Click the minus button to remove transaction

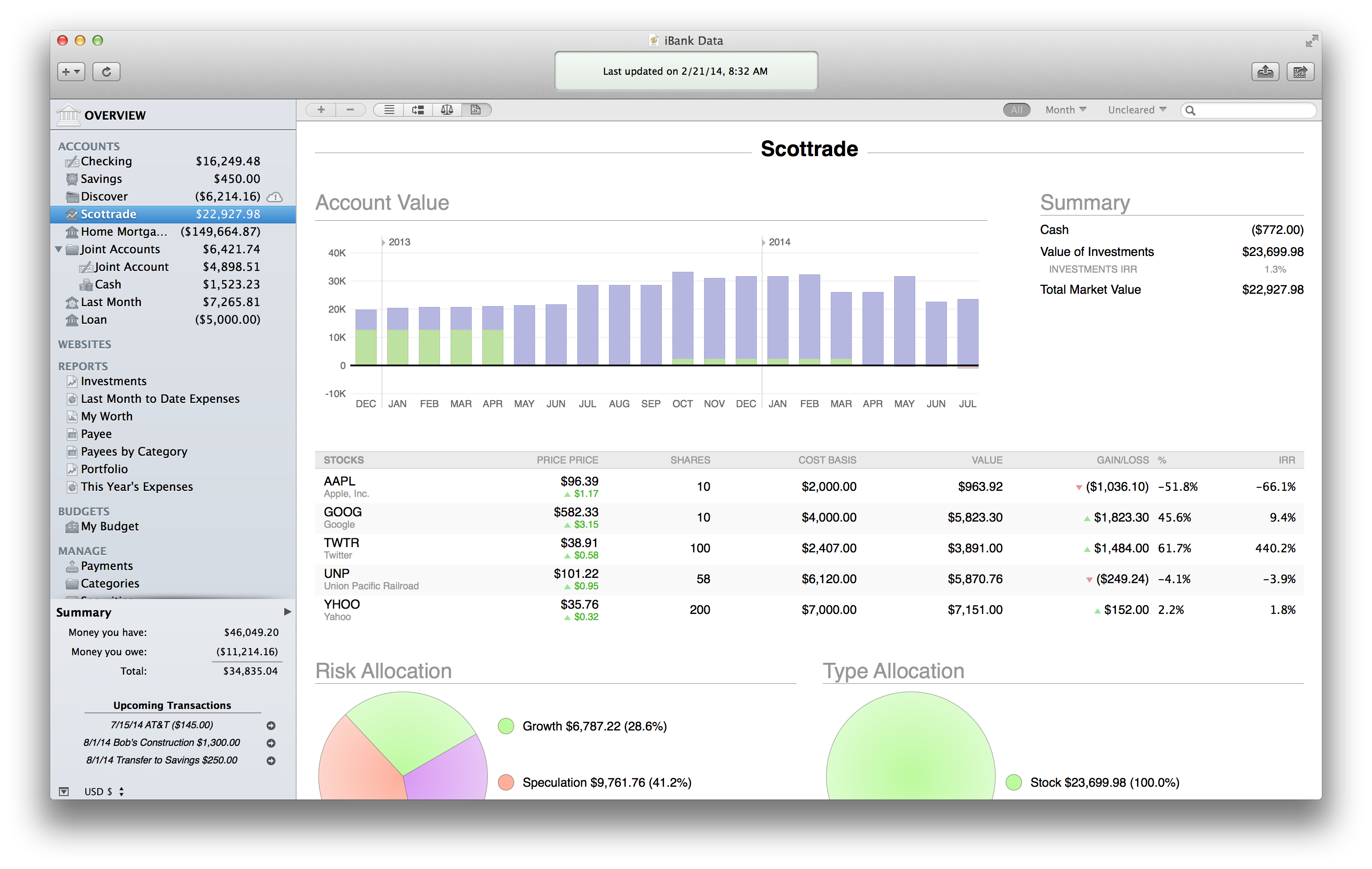(350, 110)
